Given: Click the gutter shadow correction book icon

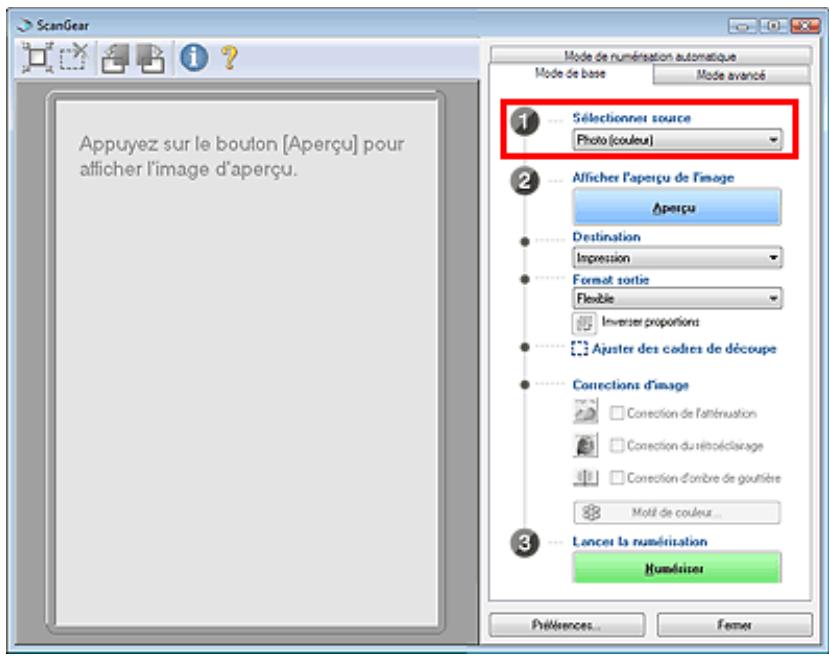Looking at the screenshot, I should tap(585, 477).
